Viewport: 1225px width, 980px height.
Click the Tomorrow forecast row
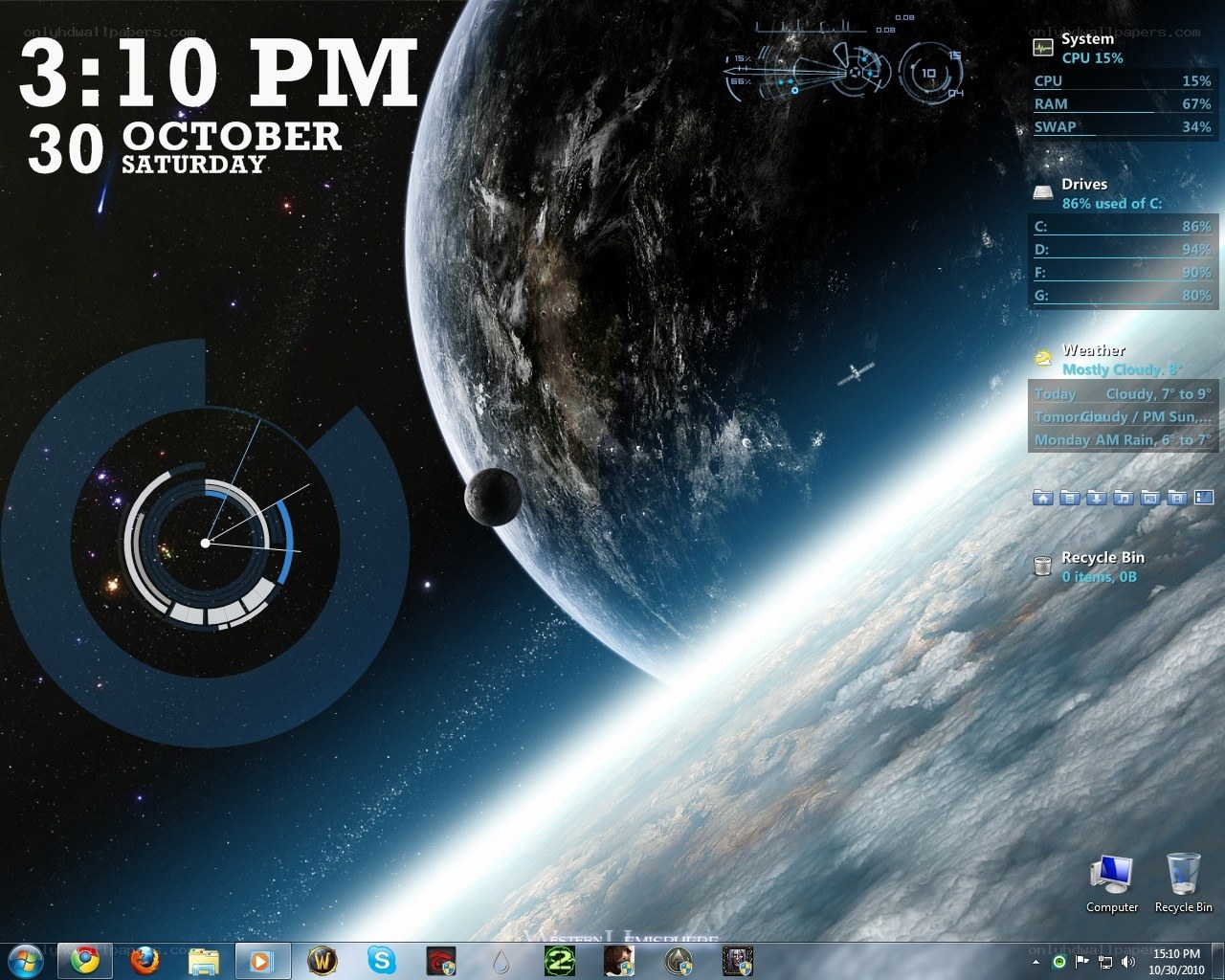click(1123, 416)
